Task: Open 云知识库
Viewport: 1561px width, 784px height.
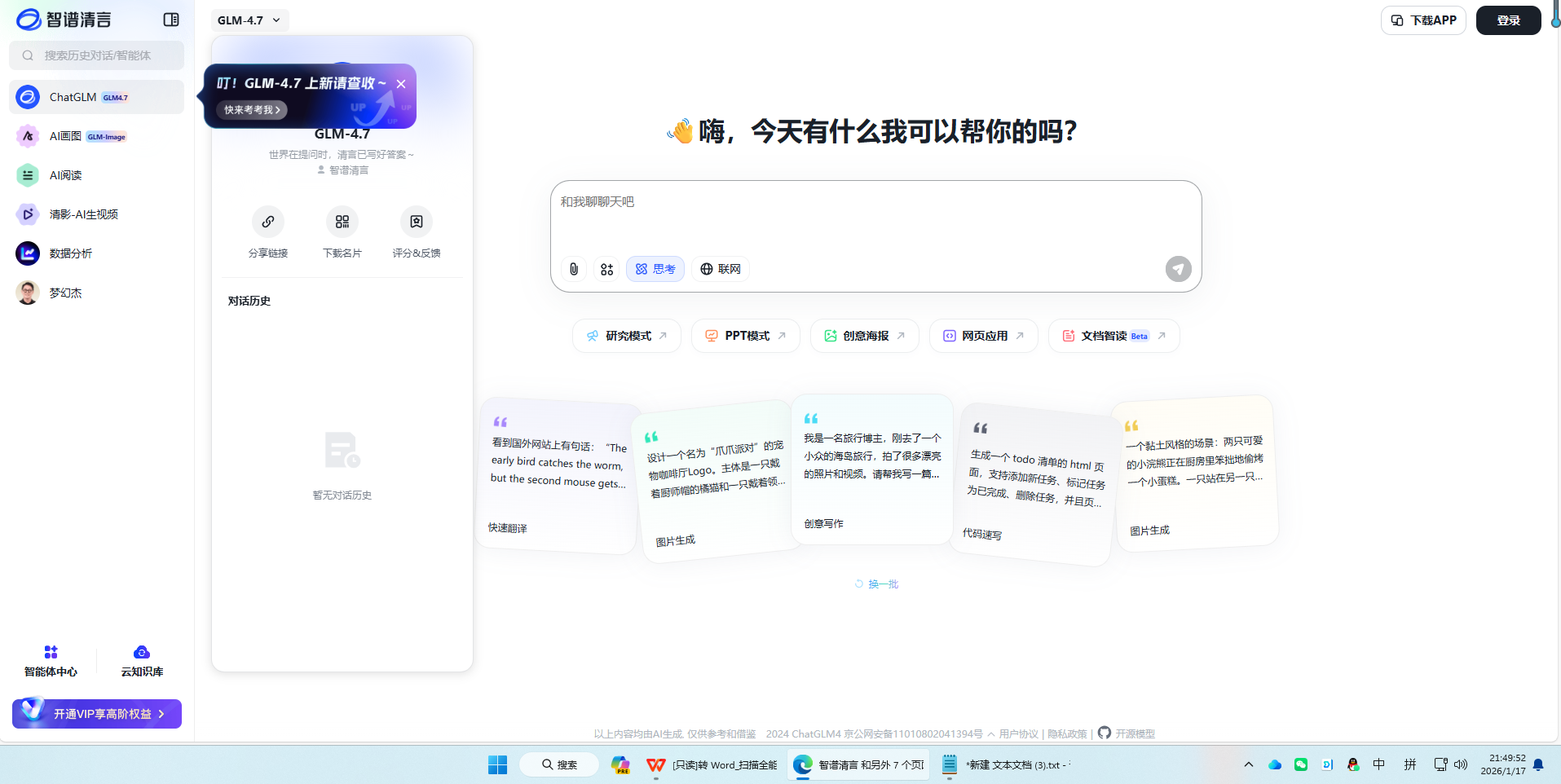Action: tap(140, 660)
